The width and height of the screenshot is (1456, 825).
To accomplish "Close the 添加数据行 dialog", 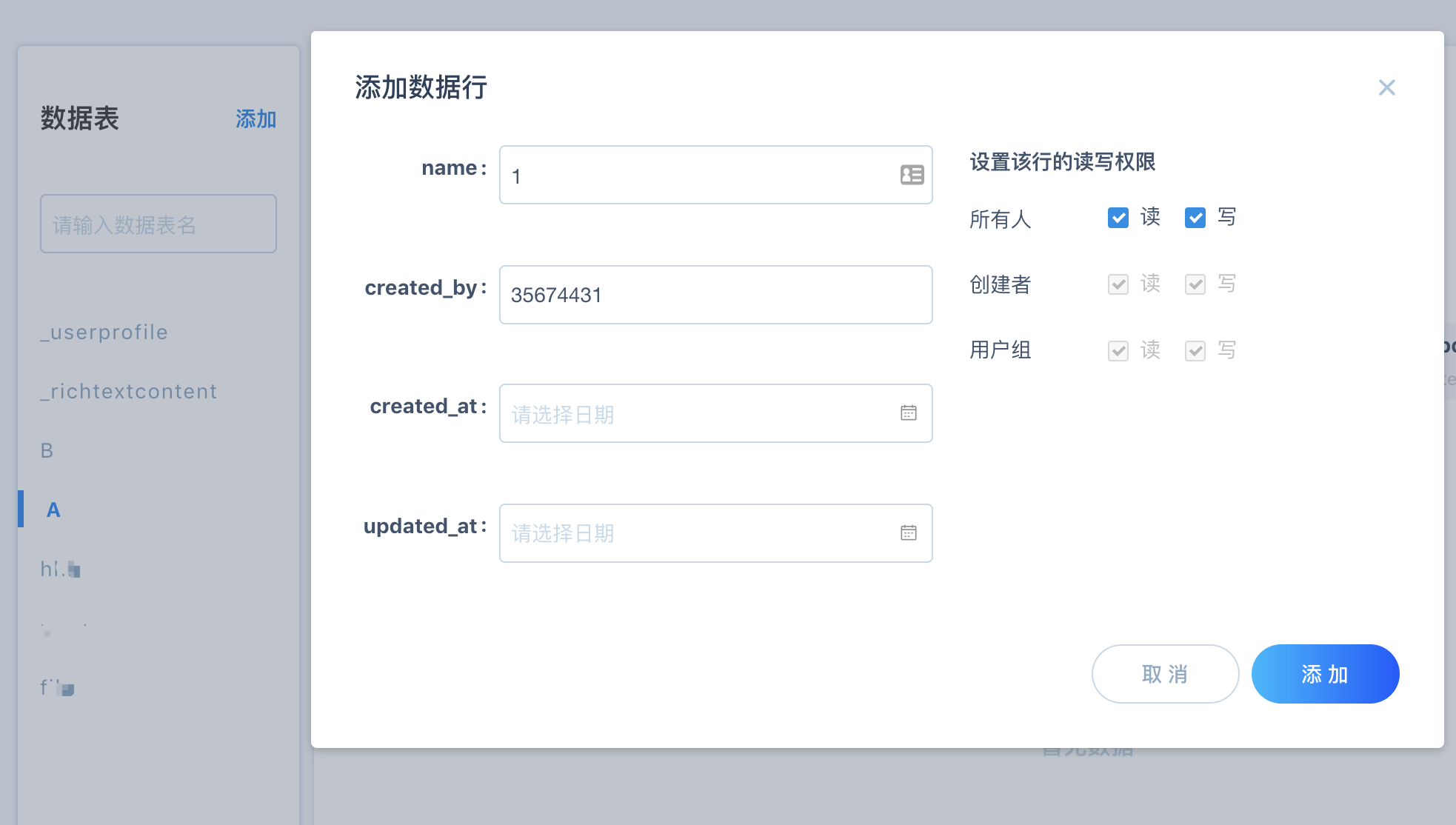I will 1386,87.
